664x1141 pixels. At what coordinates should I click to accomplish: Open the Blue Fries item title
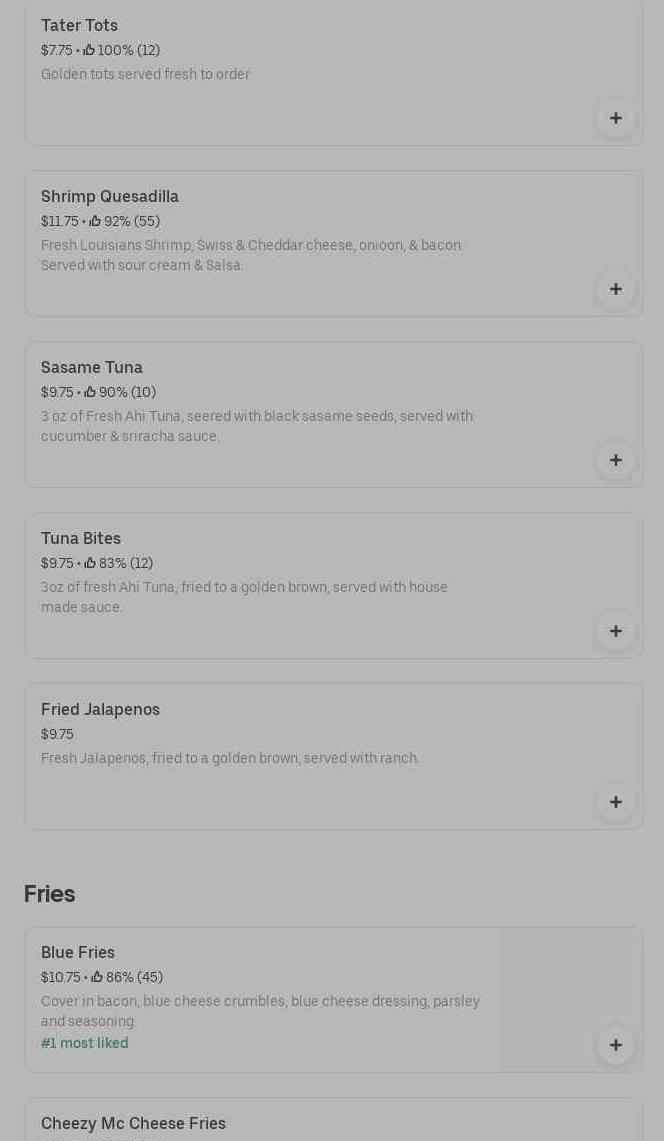(x=78, y=953)
